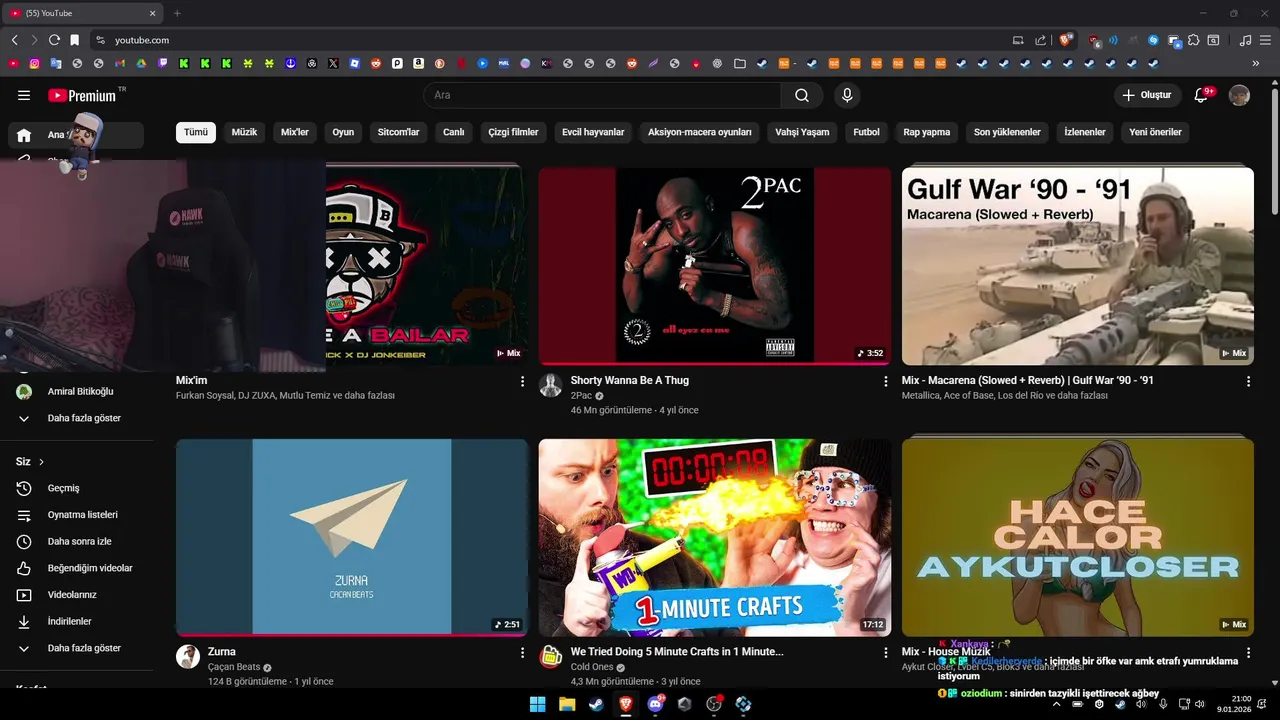Open options menu for Mix'im

coord(522,381)
